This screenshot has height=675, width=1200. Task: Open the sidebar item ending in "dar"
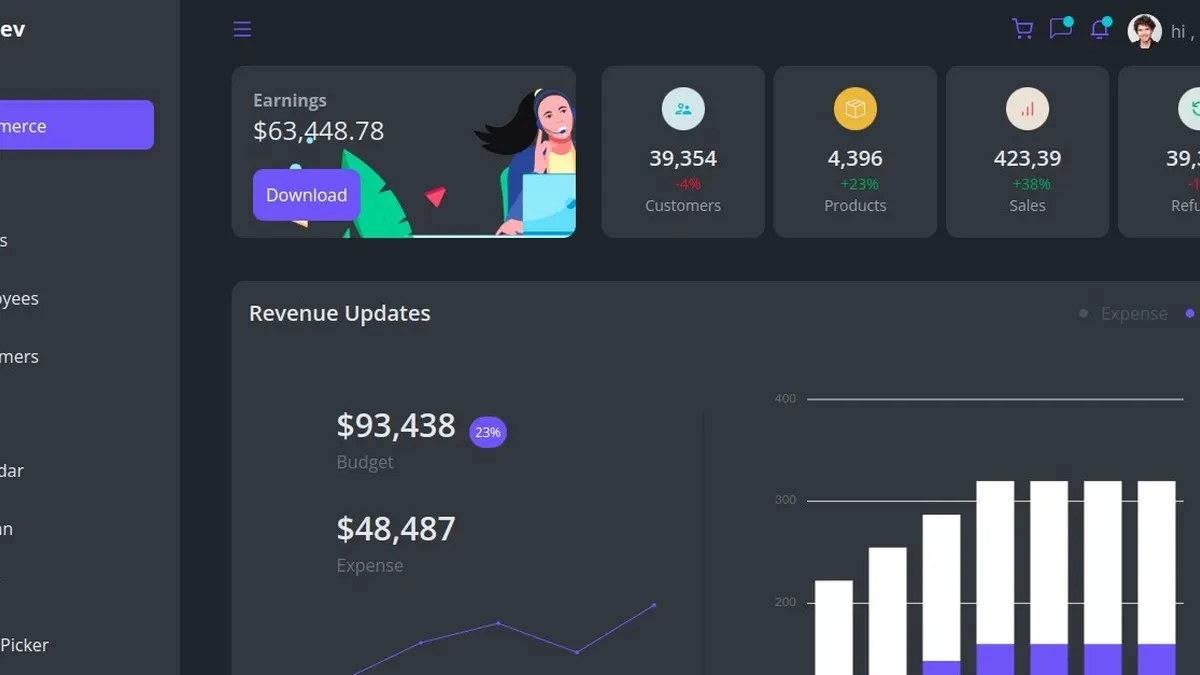(x=12, y=470)
